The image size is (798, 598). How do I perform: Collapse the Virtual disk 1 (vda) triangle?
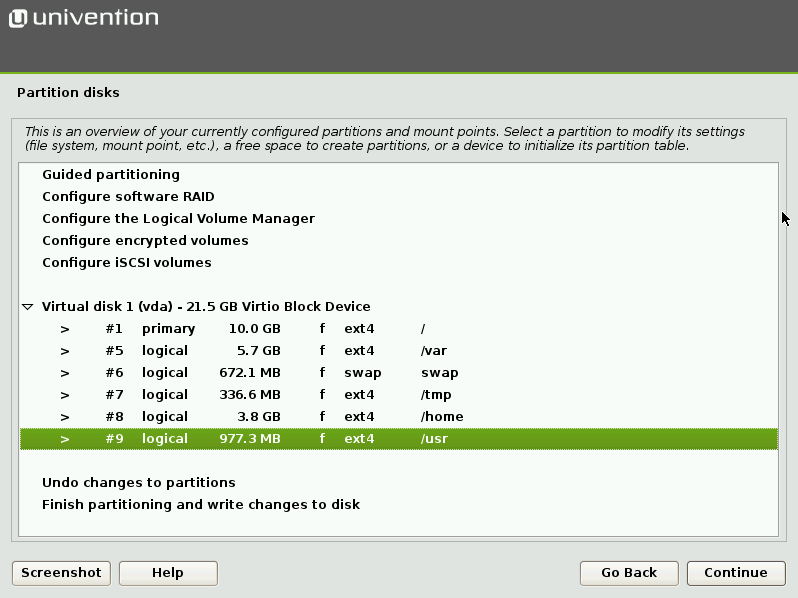pos(28,307)
